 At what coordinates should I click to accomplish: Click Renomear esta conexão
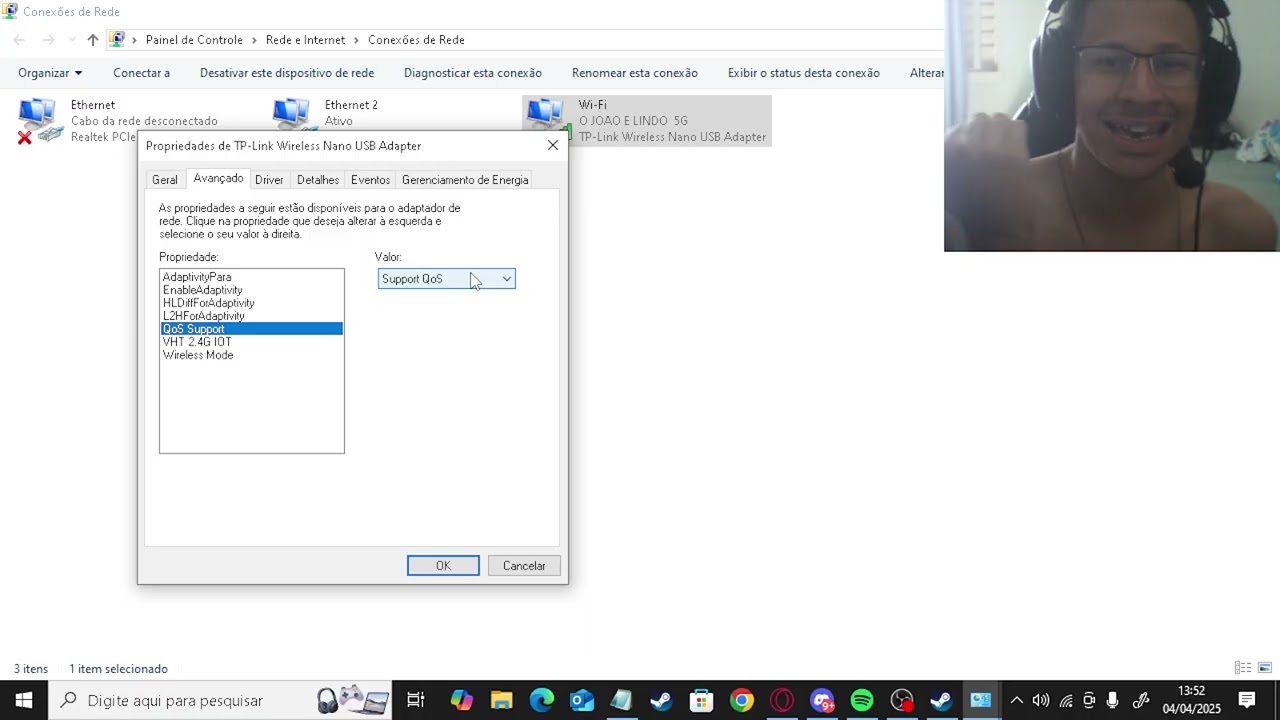pyautogui.click(x=635, y=73)
